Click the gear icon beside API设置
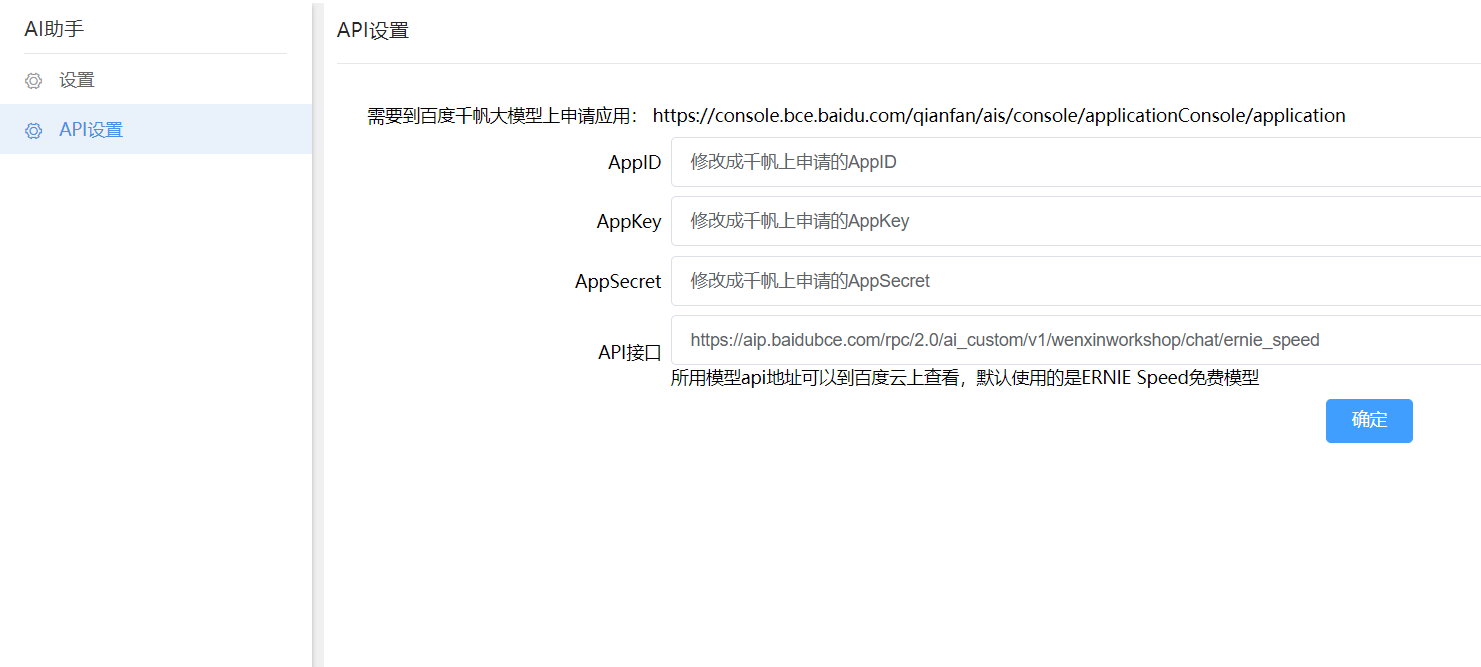The width and height of the screenshot is (1481, 667). click(34, 131)
